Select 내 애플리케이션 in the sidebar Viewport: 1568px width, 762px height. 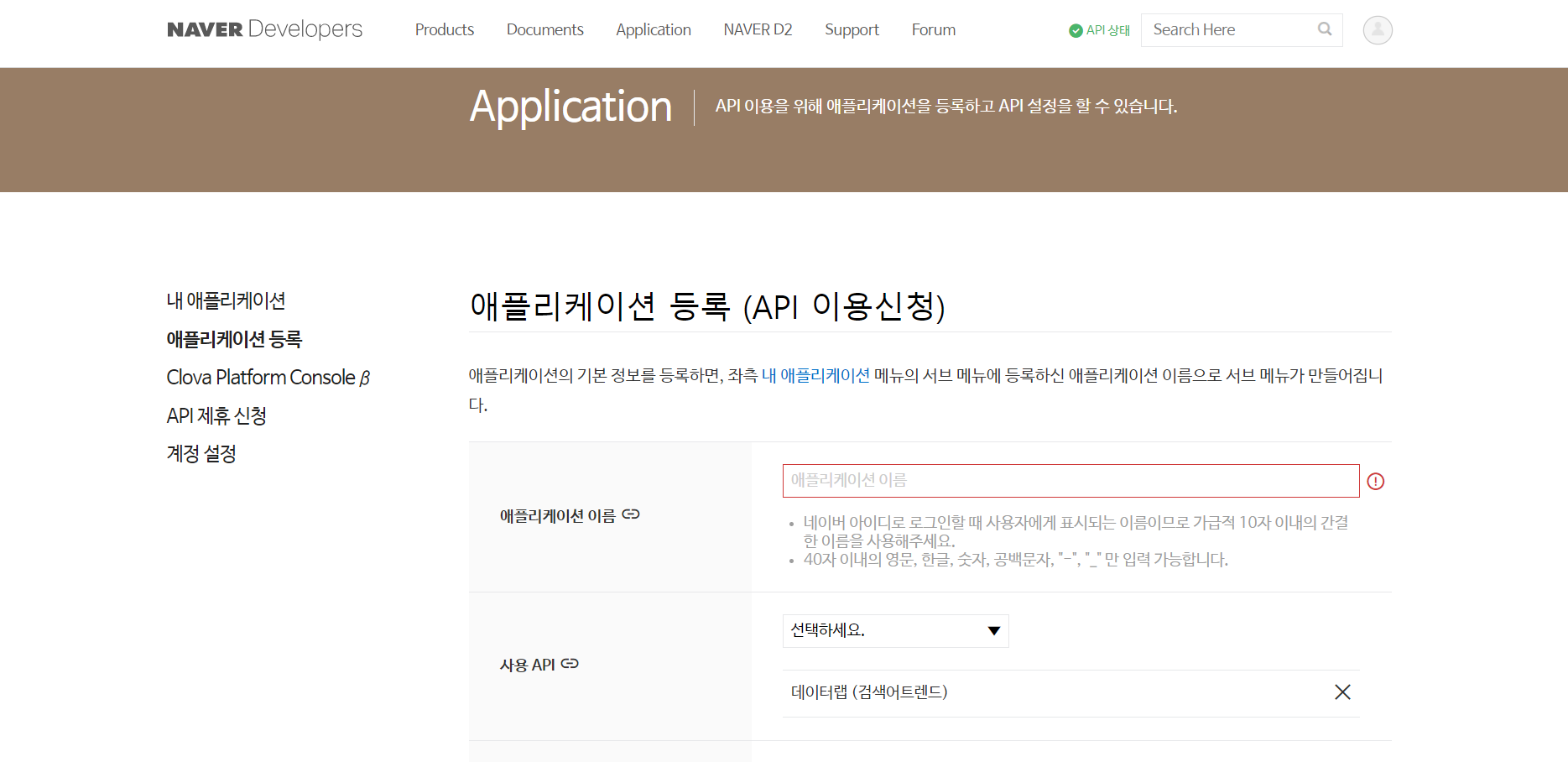226,300
